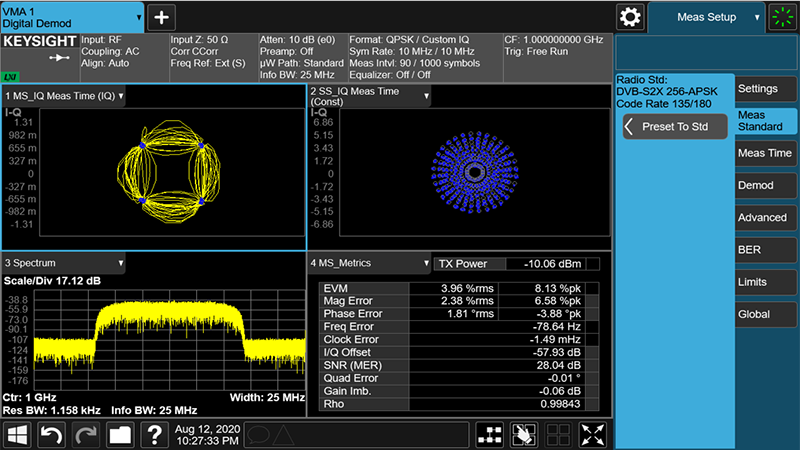Open help with the question mark icon
Viewport: 800px width, 450px height.
coord(154,434)
